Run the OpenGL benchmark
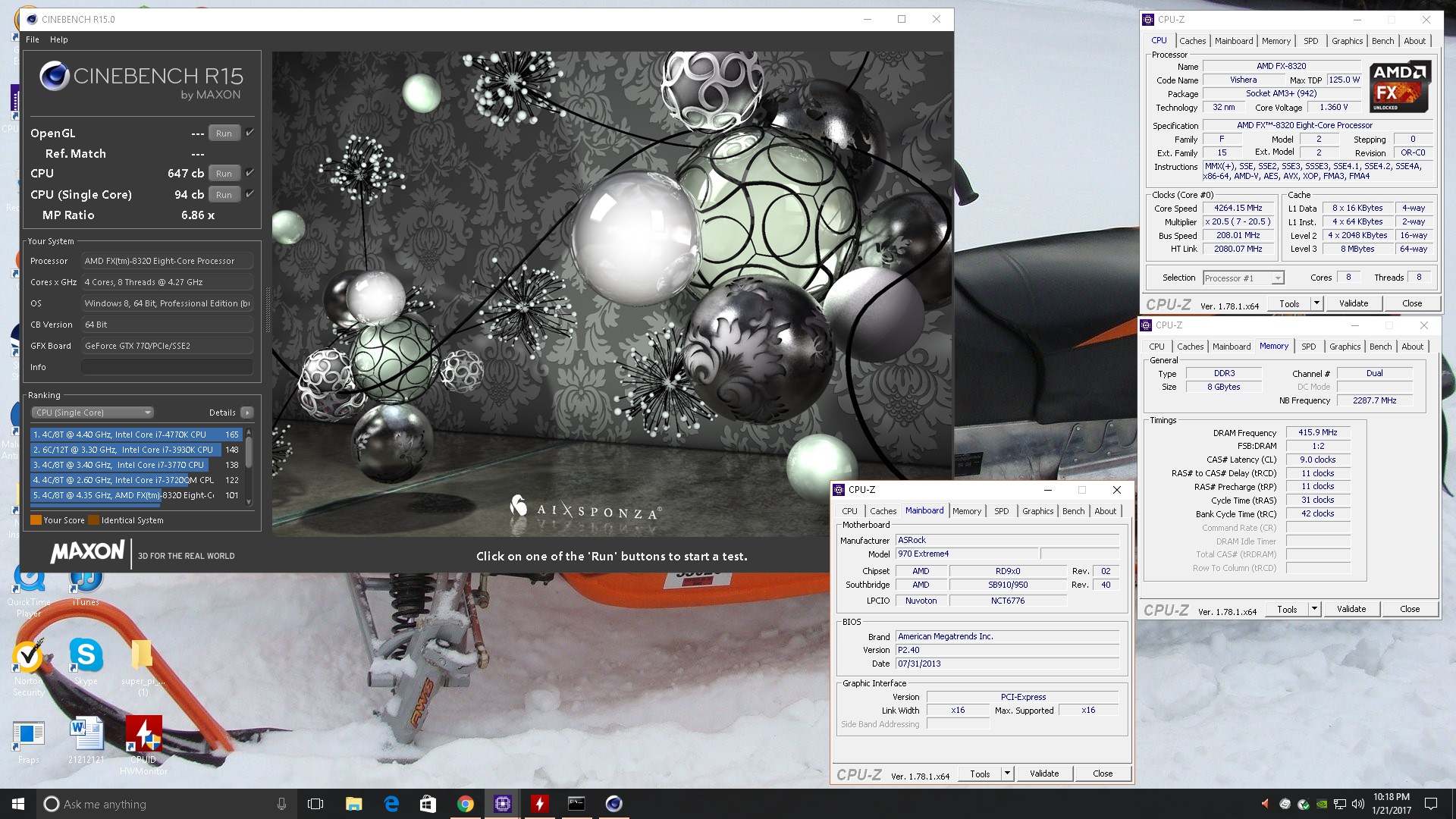The height and width of the screenshot is (819, 1456). pos(224,133)
